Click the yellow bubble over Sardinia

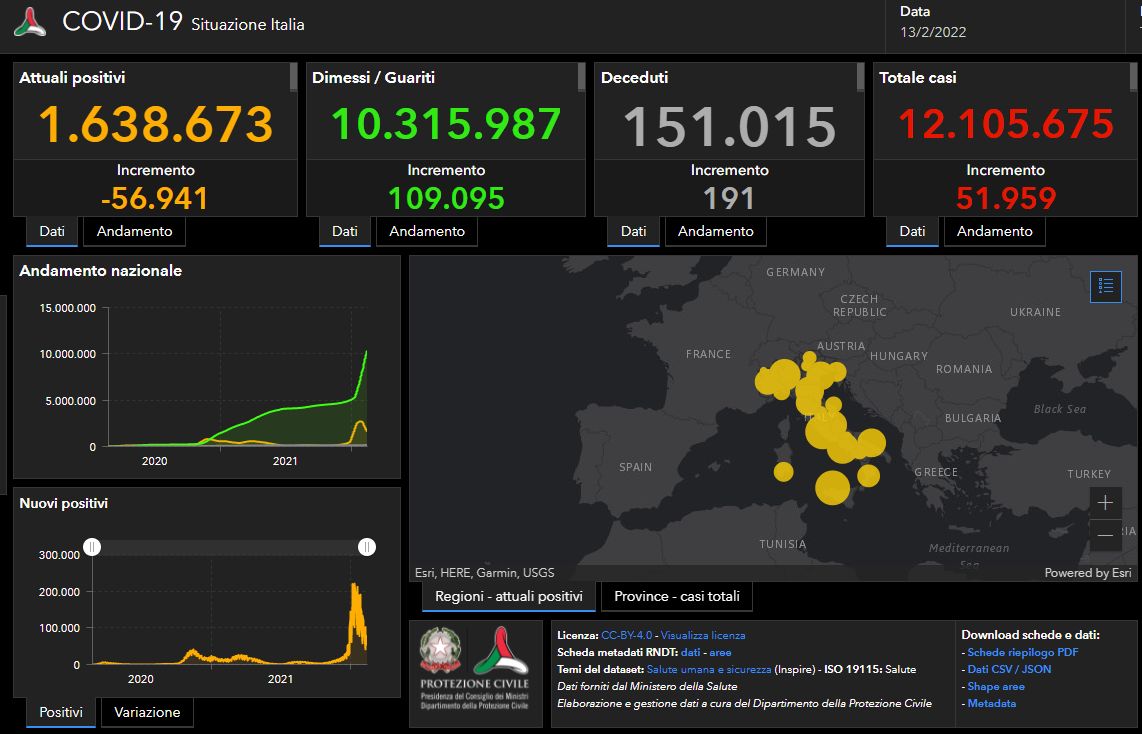pyautogui.click(x=783, y=470)
